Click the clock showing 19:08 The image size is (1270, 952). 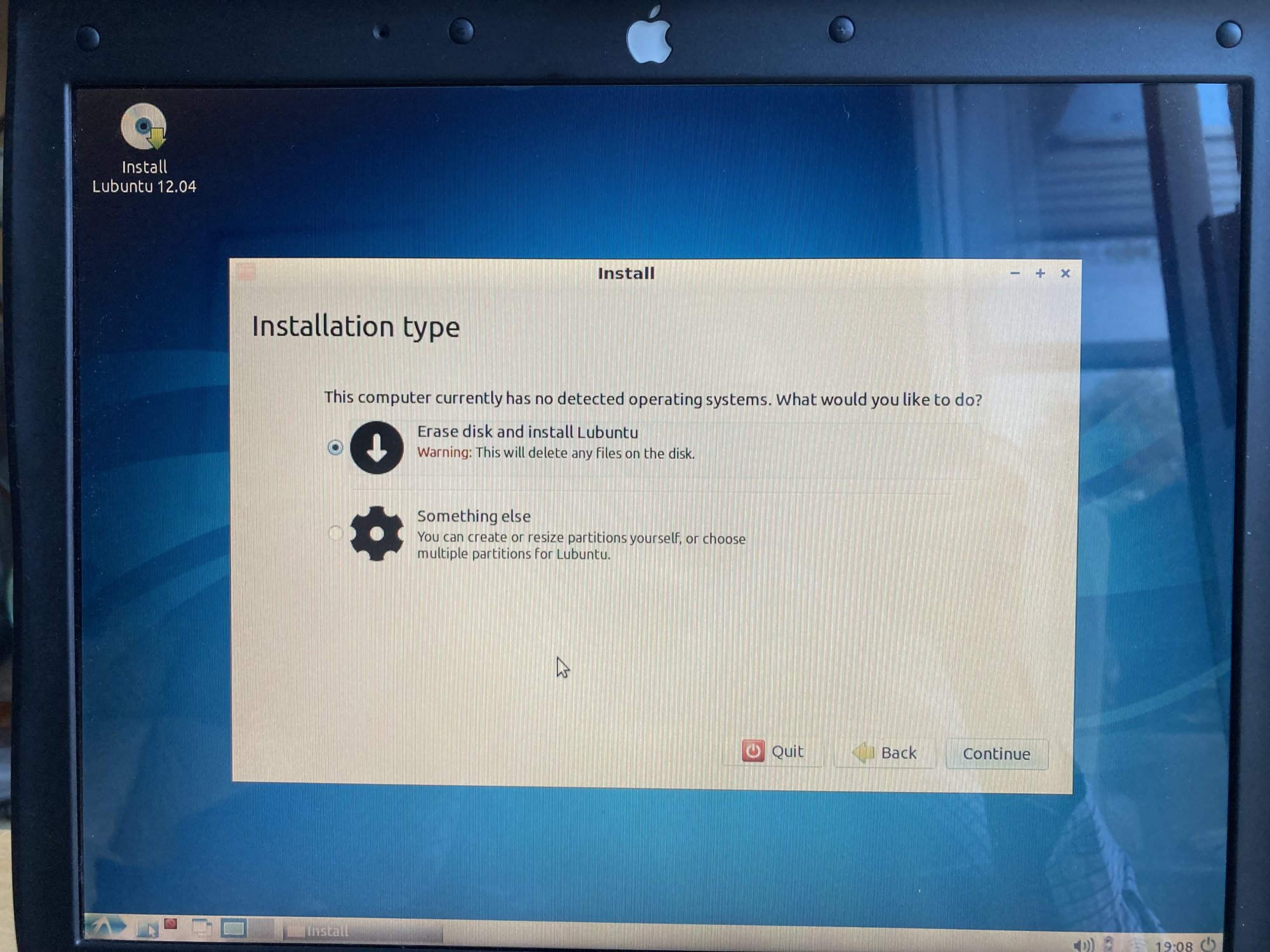1174,946
